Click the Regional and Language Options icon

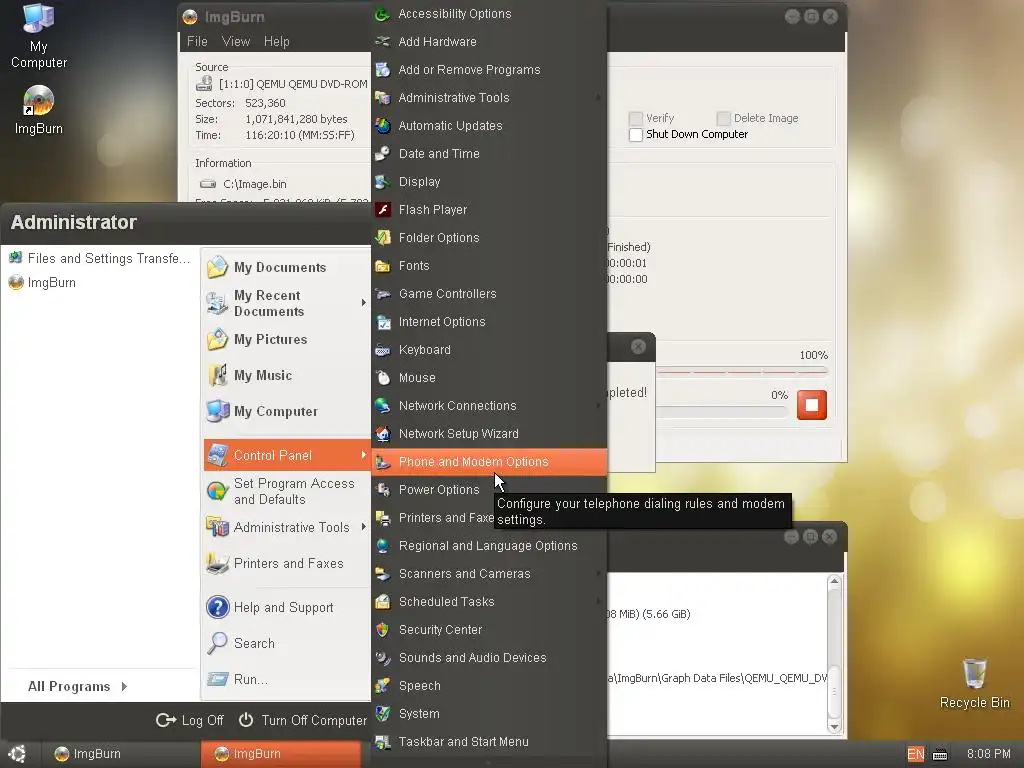[x=383, y=546]
